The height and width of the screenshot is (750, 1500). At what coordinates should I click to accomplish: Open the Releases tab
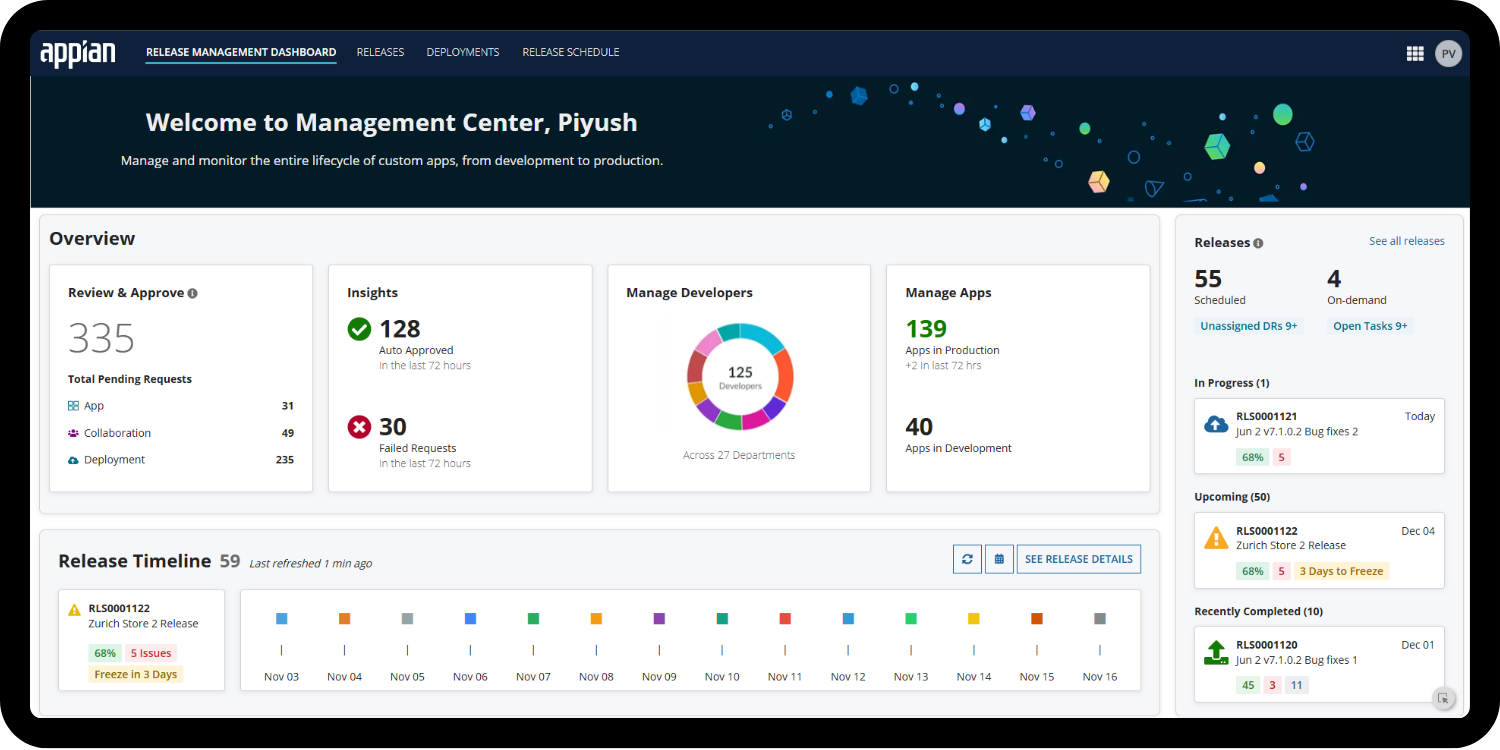(x=380, y=53)
